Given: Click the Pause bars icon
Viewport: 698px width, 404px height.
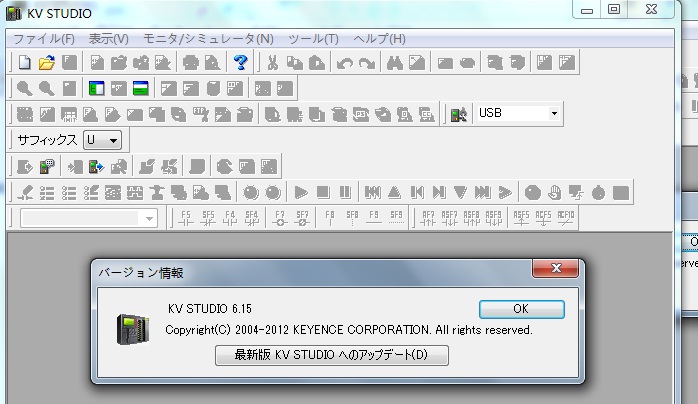Looking at the screenshot, I should 345,193.
